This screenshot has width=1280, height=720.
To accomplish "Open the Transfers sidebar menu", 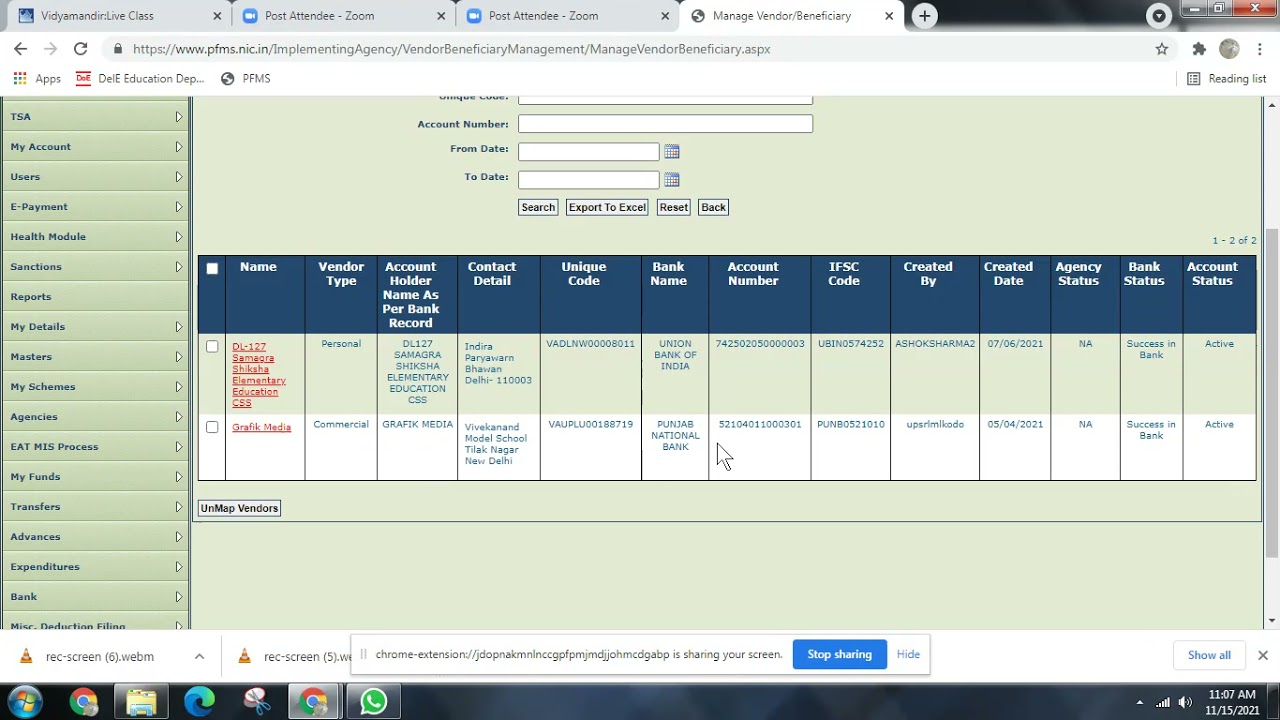I will click(95, 507).
